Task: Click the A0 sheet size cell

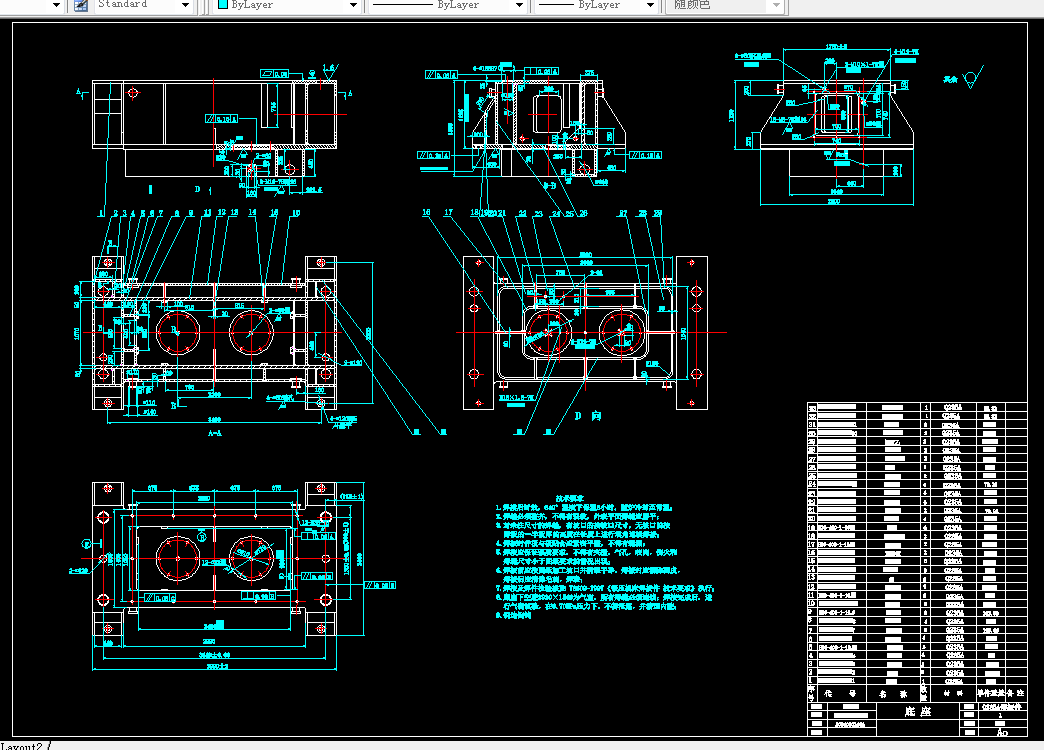Action: coord(1001,732)
